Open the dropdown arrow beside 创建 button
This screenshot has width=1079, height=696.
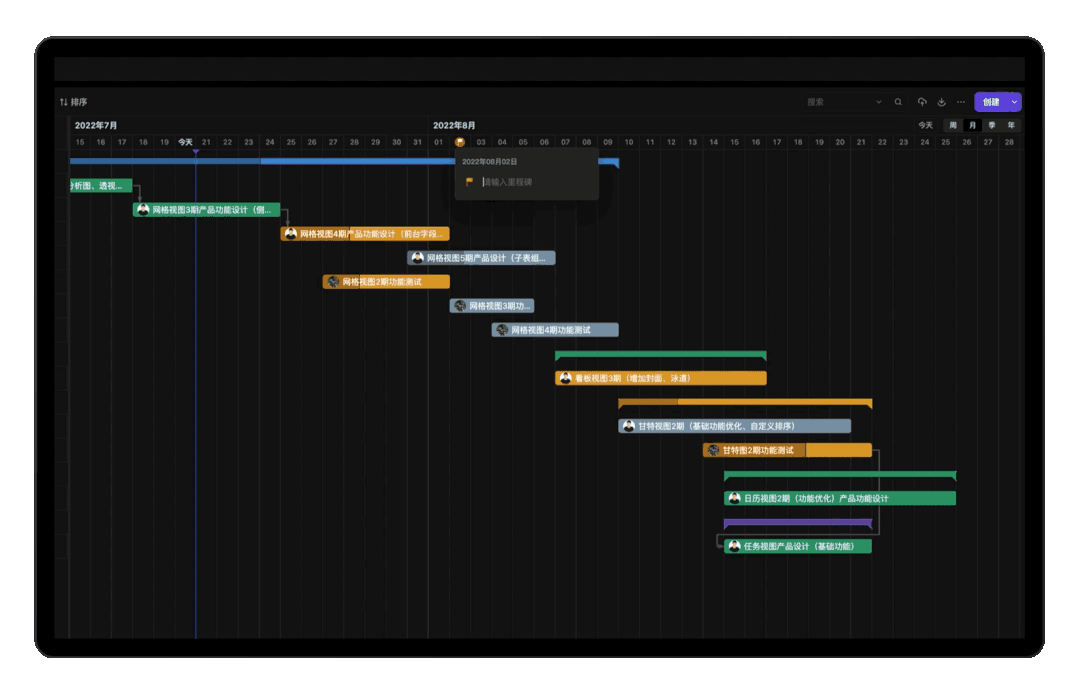click(1014, 102)
